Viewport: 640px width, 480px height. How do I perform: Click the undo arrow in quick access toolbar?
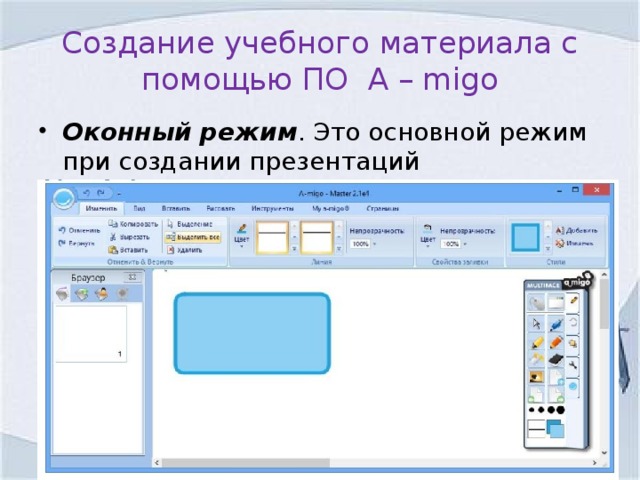tap(86, 193)
